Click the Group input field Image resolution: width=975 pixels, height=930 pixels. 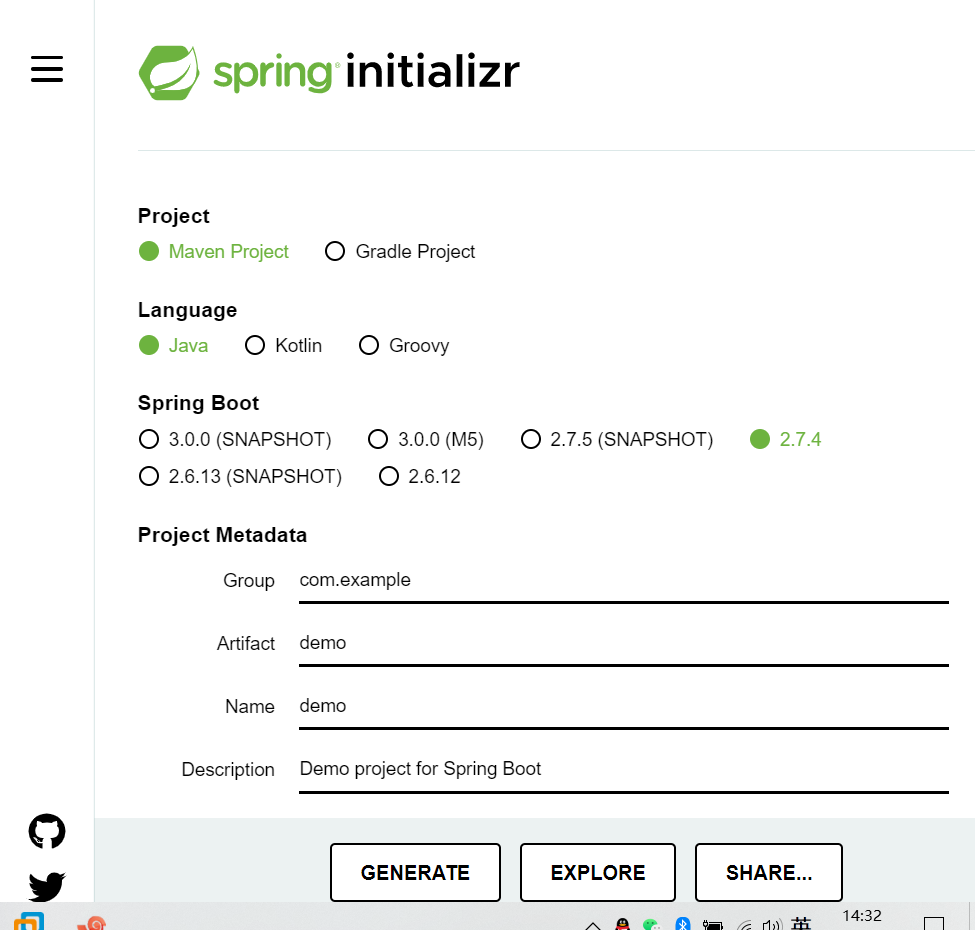(624, 581)
